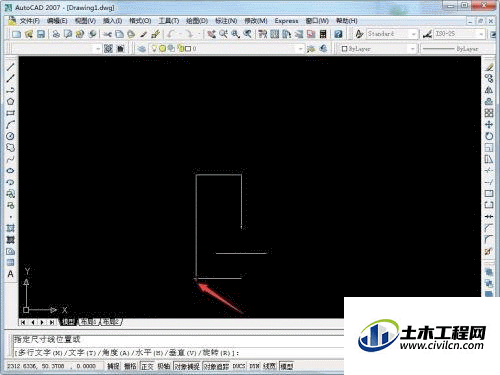Viewport: 500px width, 375px height.
Task: Click the New drawing icon
Action: 16,34
